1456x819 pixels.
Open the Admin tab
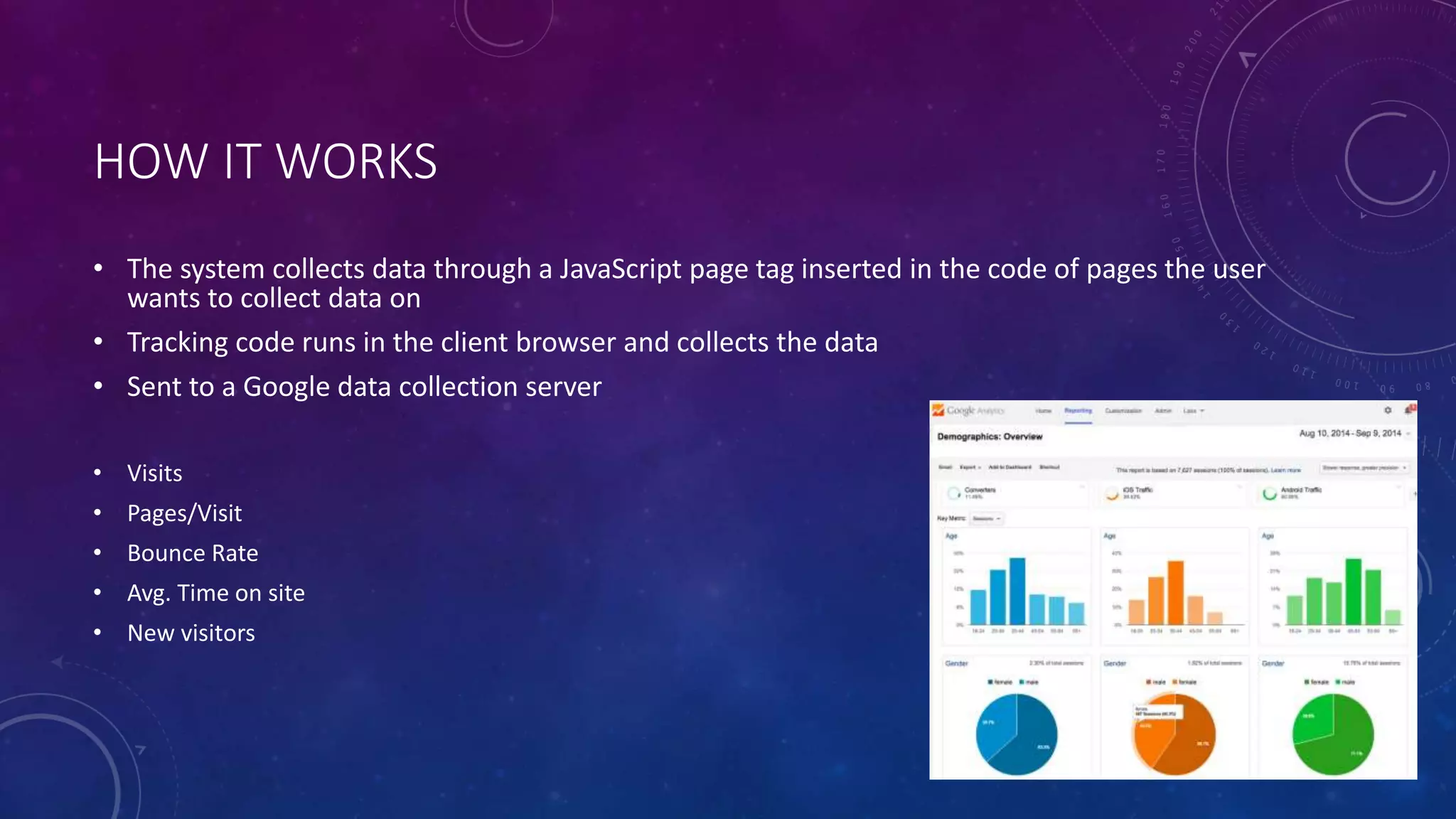pyautogui.click(x=1163, y=411)
